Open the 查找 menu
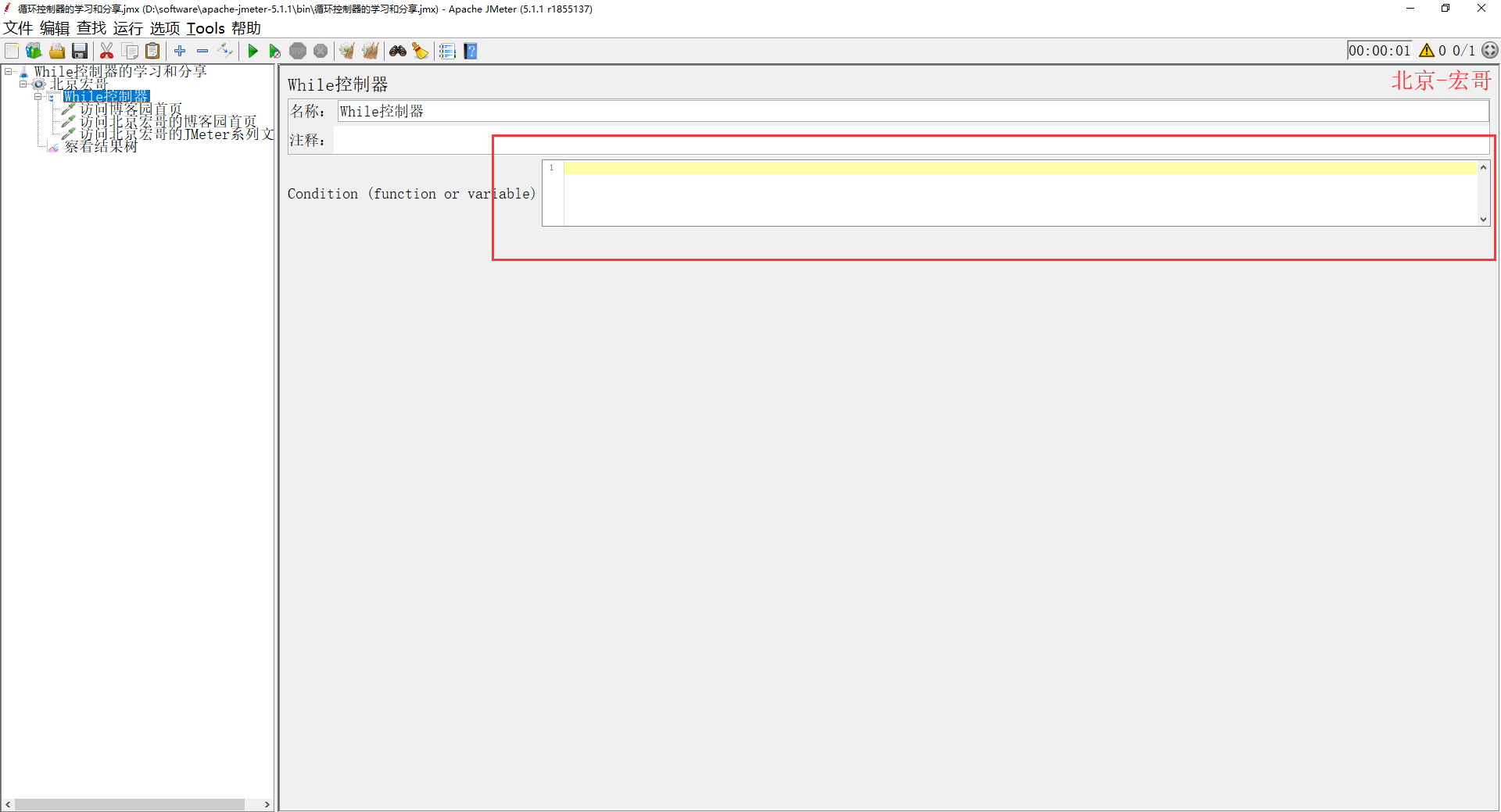 coord(91,28)
